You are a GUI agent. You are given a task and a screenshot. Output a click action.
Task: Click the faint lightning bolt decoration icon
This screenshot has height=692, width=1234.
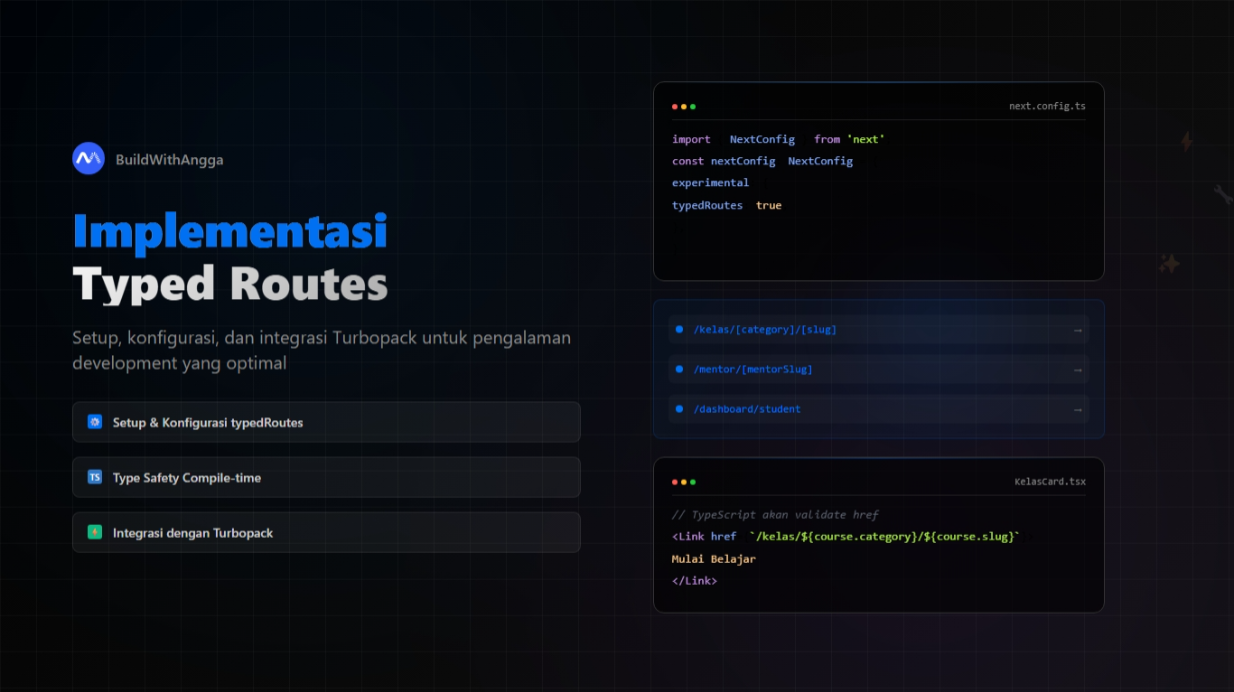coord(1187,141)
